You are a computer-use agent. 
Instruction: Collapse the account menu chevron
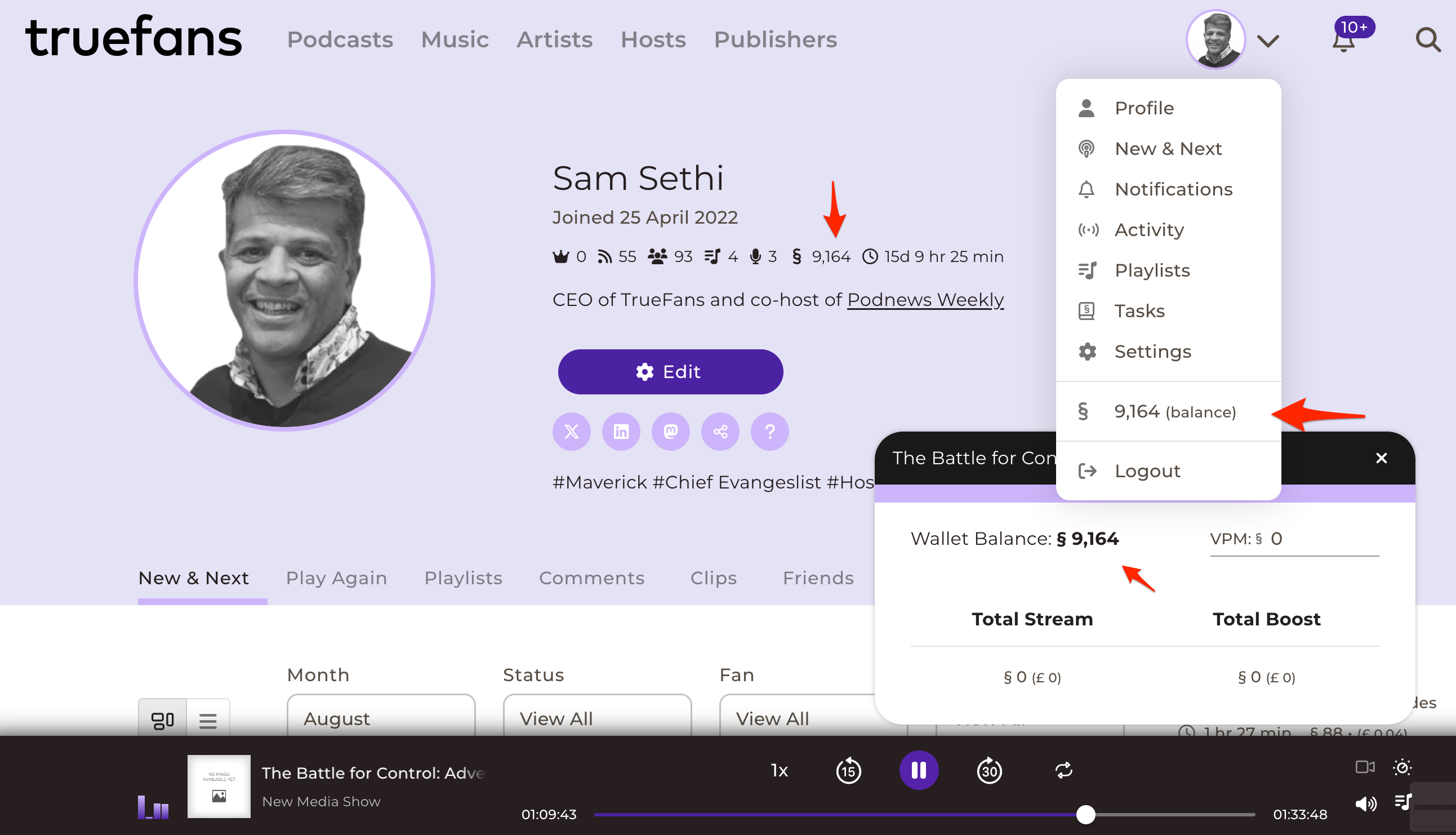click(x=1268, y=41)
